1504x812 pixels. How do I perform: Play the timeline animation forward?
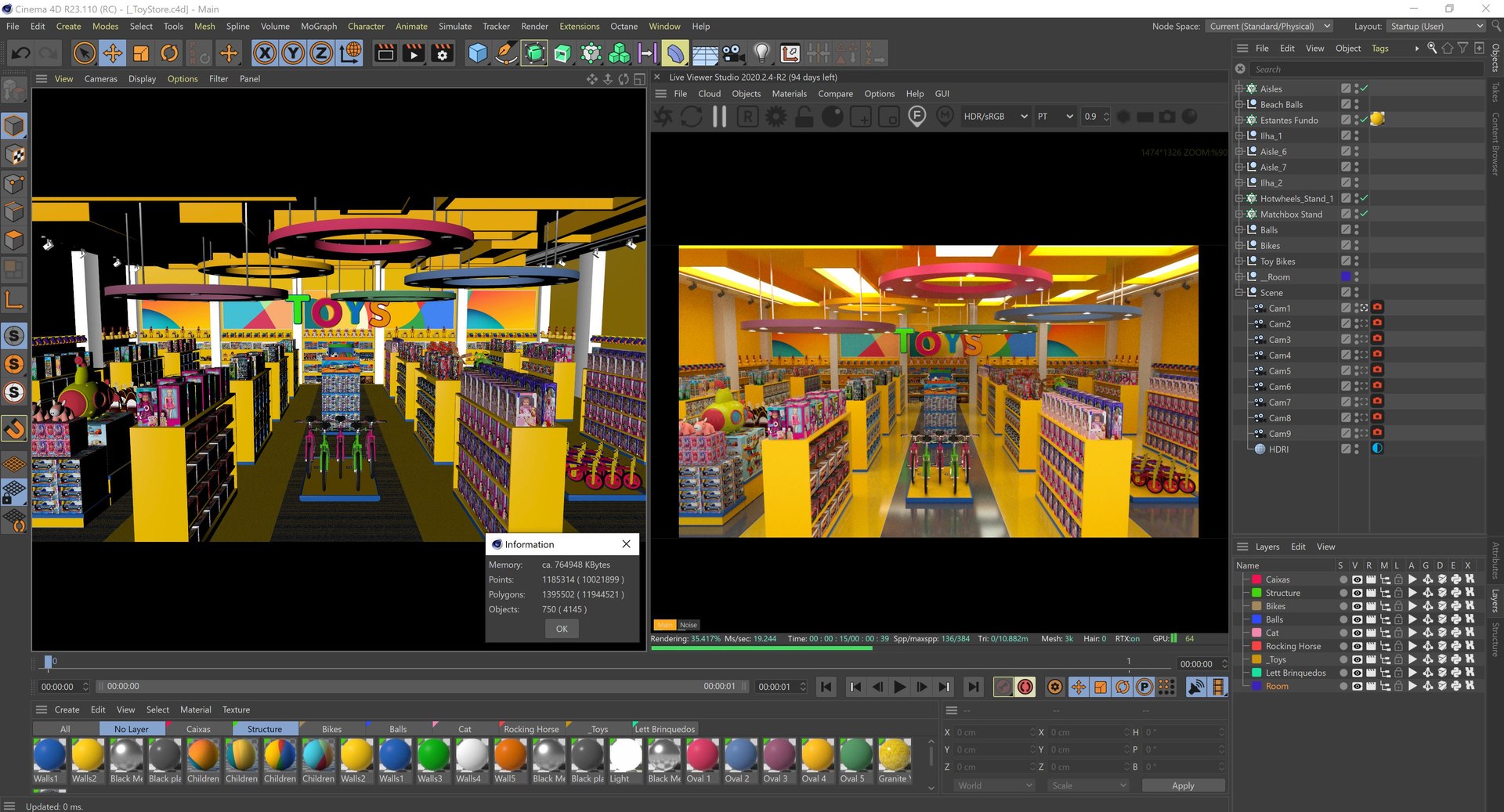coord(900,687)
